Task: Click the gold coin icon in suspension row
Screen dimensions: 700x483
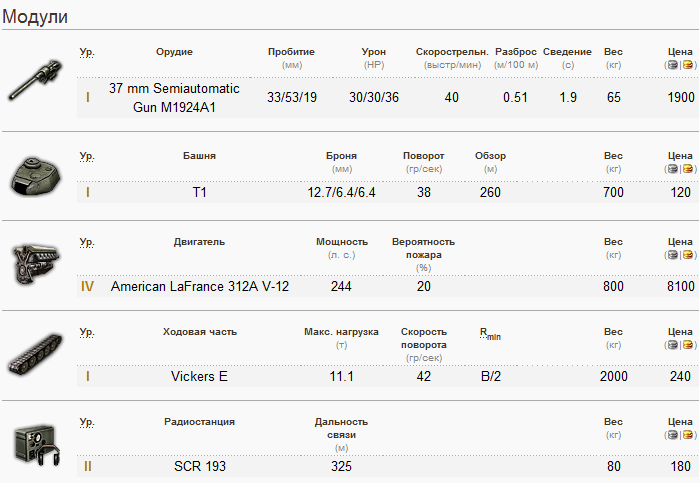Action: pos(687,345)
